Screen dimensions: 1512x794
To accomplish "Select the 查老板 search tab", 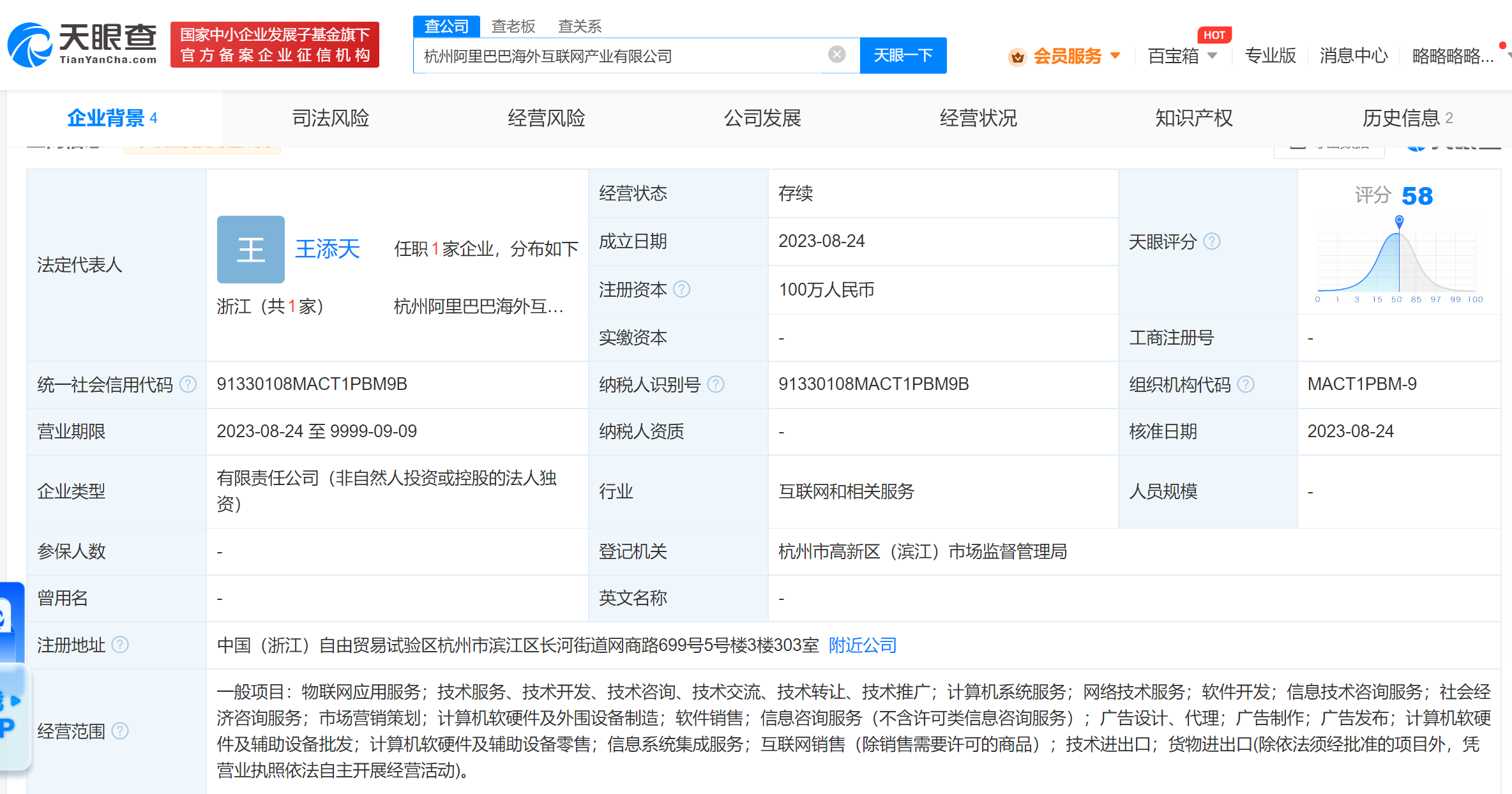I will 513,26.
